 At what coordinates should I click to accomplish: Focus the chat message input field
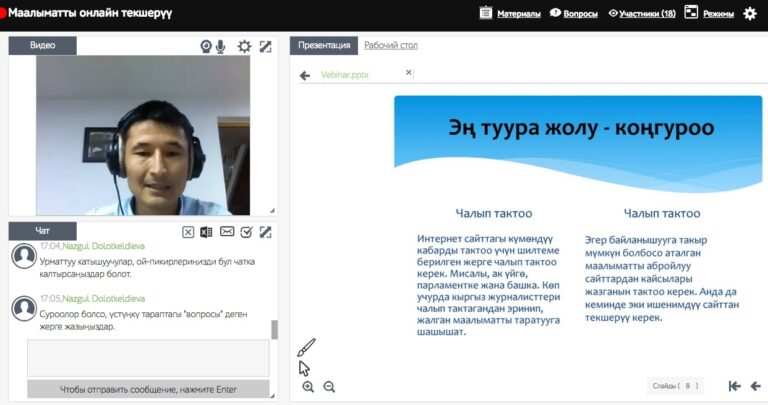pyautogui.click(x=148, y=357)
